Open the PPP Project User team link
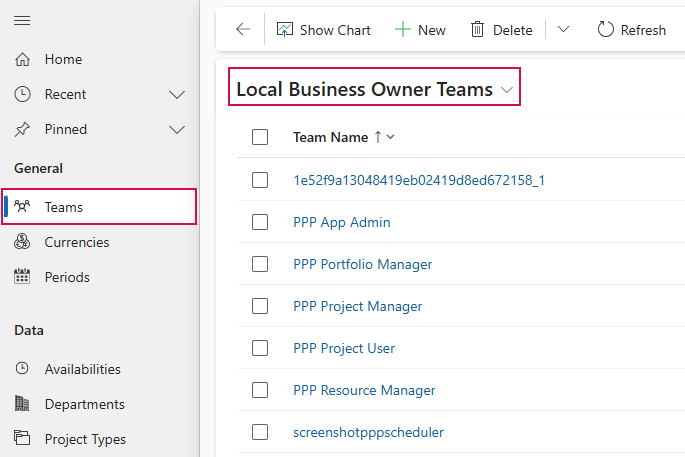Viewport: 685px width, 457px height. pyautogui.click(x=344, y=348)
